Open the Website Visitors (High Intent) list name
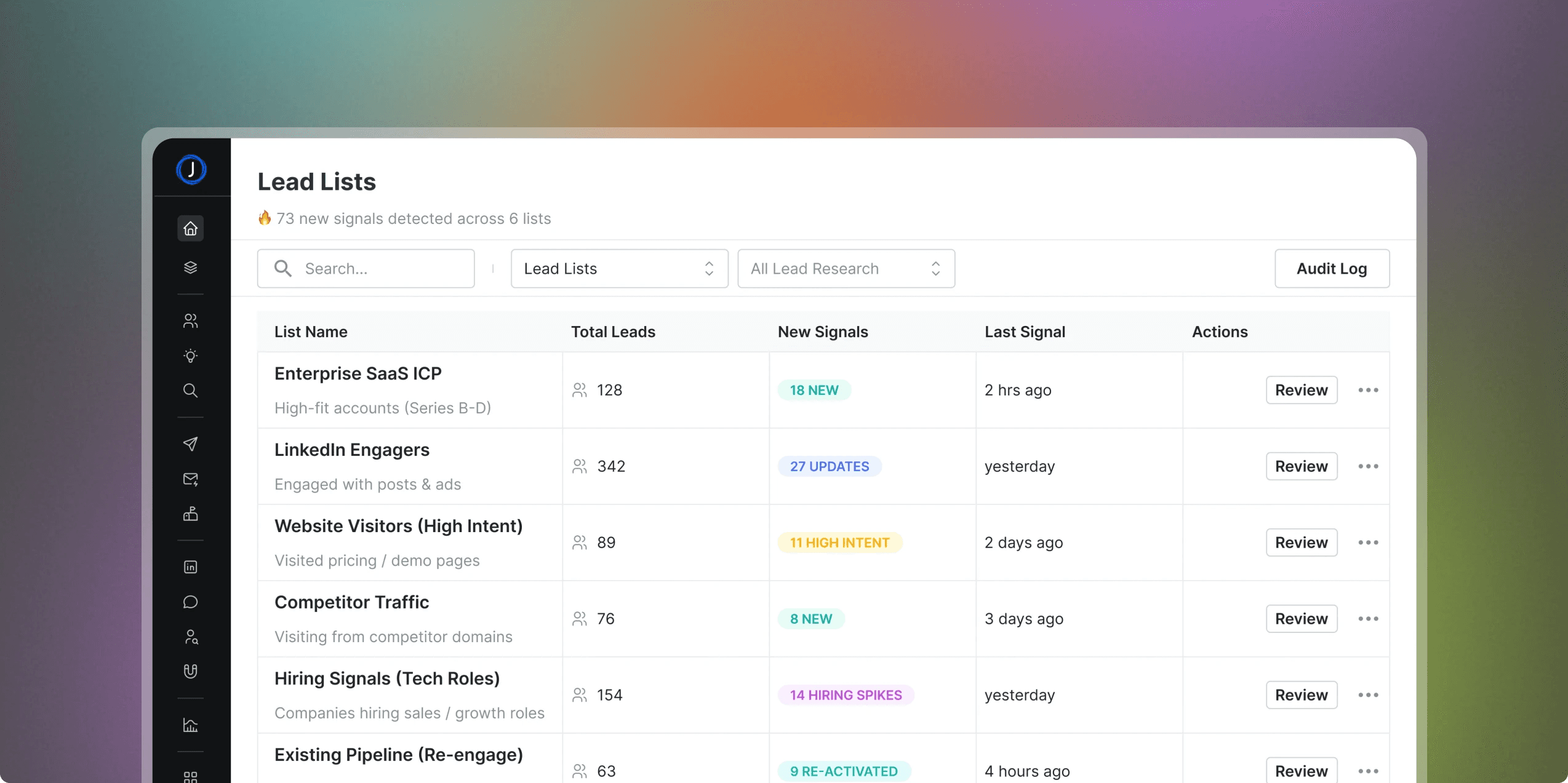This screenshot has height=783, width=1568. tap(398, 526)
